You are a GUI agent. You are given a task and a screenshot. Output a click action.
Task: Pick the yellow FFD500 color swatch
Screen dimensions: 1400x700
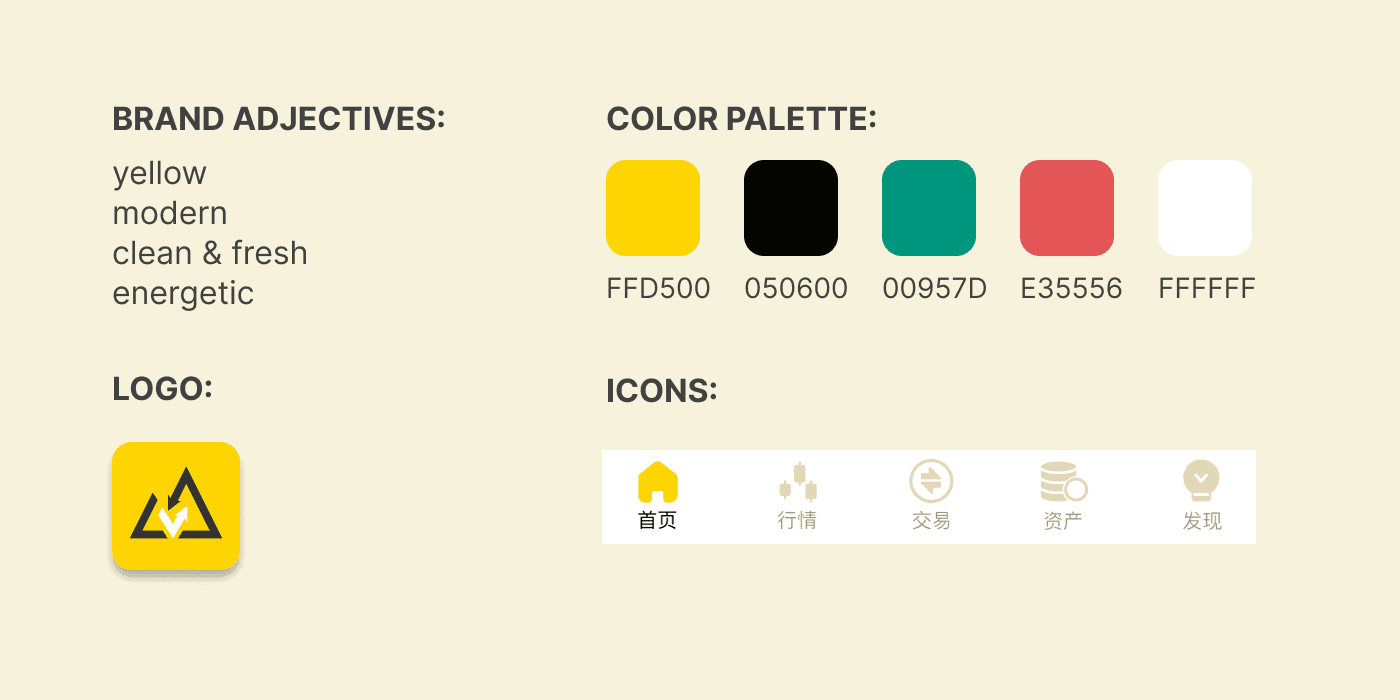(653, 208)
